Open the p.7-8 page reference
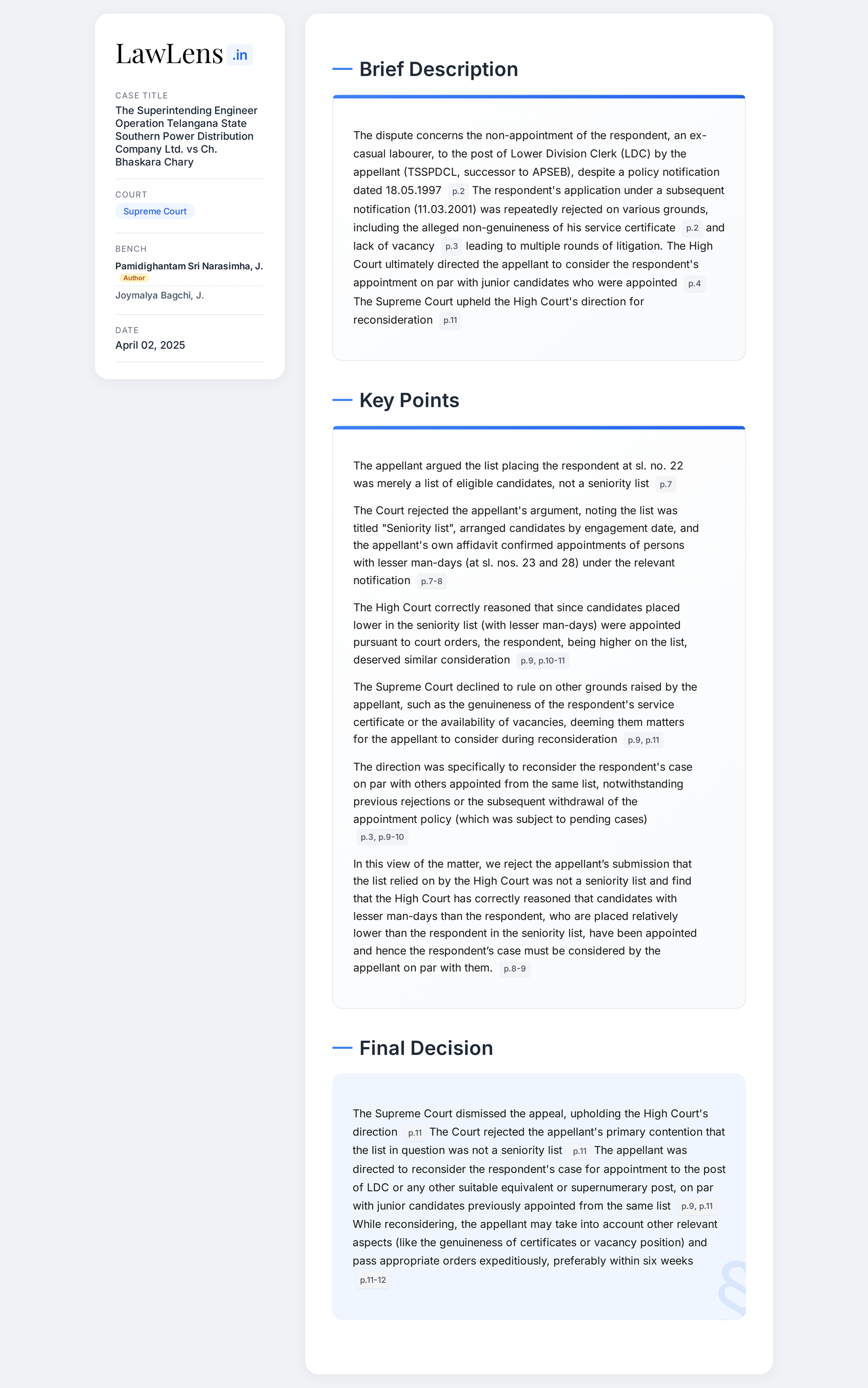Screen dimensions: 868x1388 (x=431, y=581)
